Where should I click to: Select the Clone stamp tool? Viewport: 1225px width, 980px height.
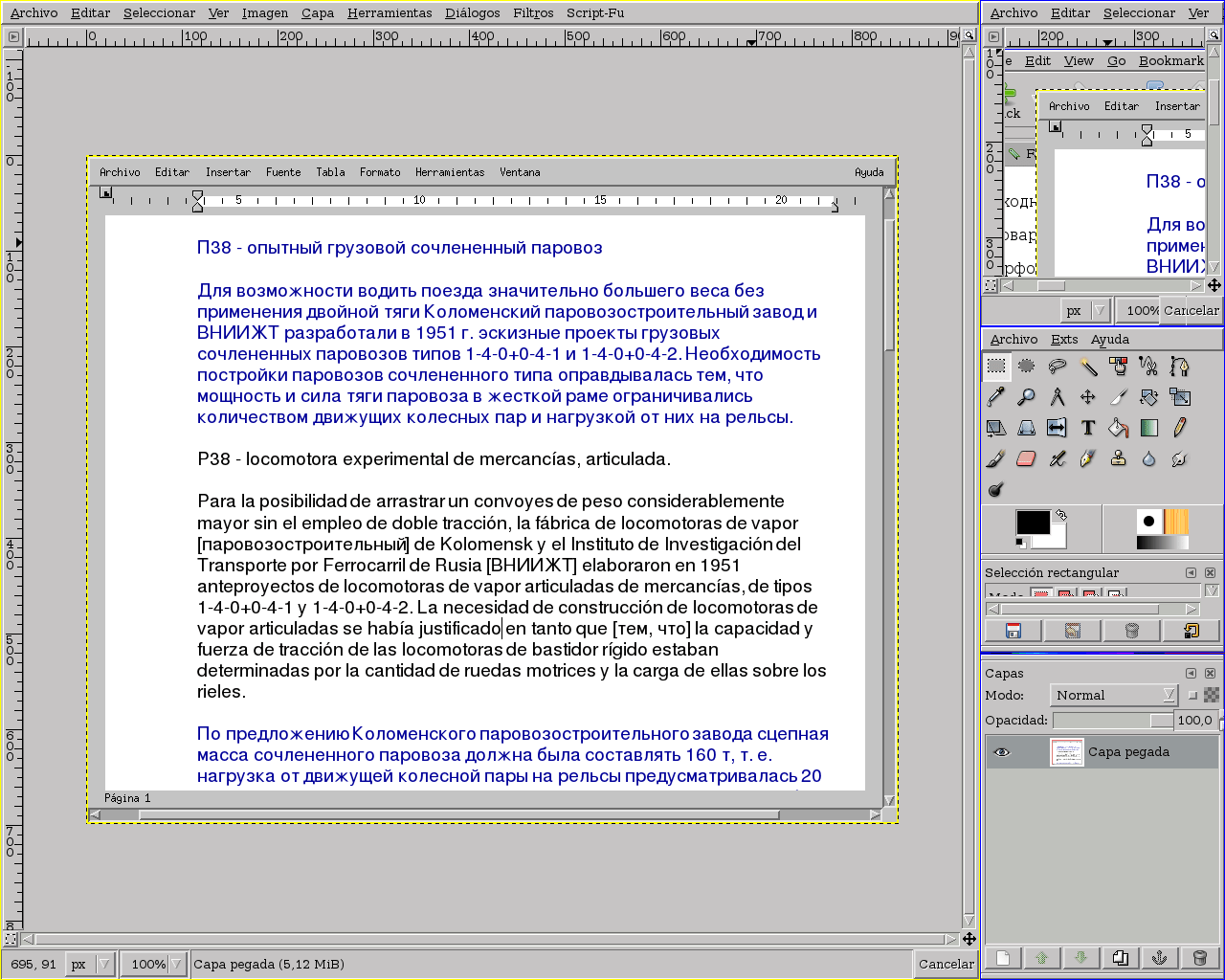click(1119, 458)
